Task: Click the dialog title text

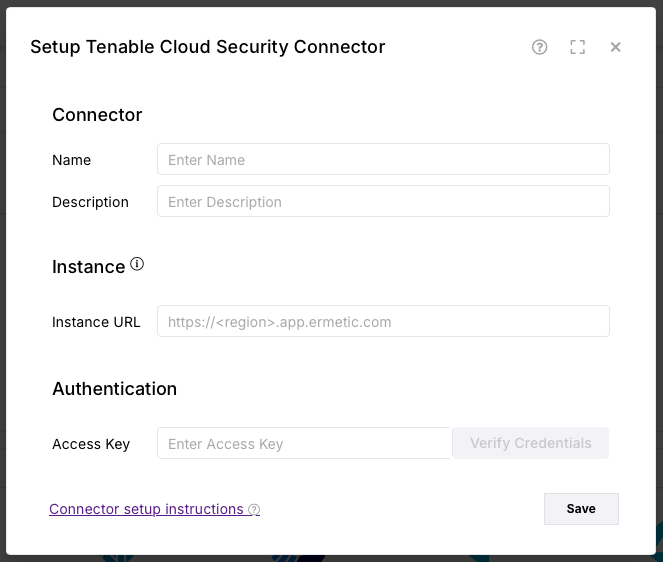Action: click(208, 47)
